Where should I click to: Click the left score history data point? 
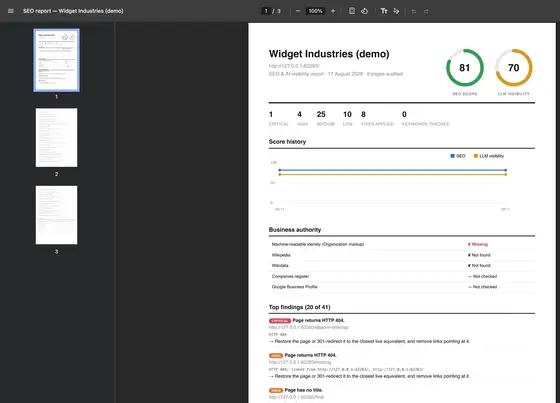click(280, 170)
